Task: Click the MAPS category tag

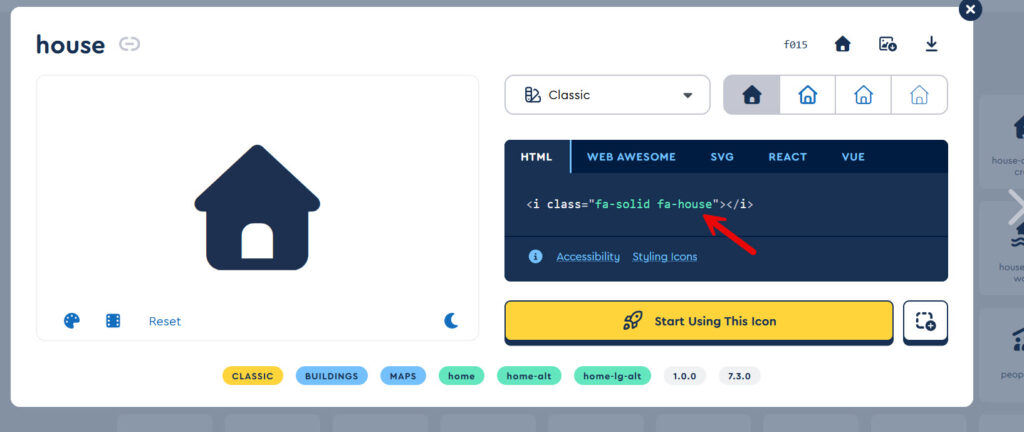Action: click(403, 376)
